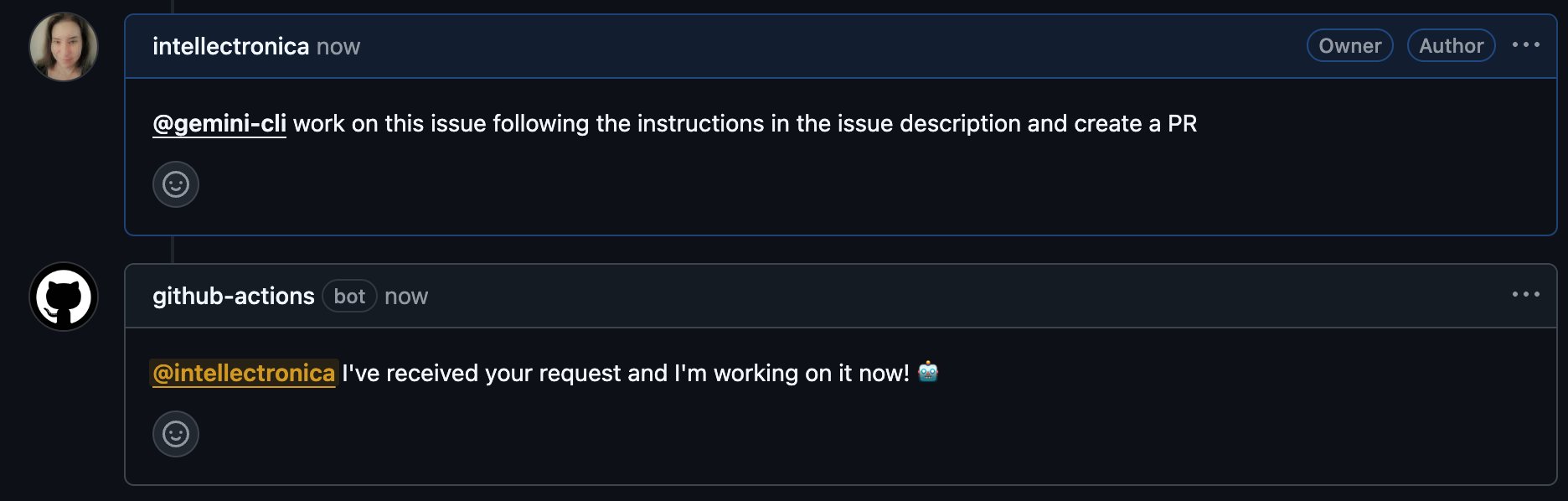Click empty header area of github-actions comment
The height and width of the screenshot is (501, 1568).
pos(921,297)
